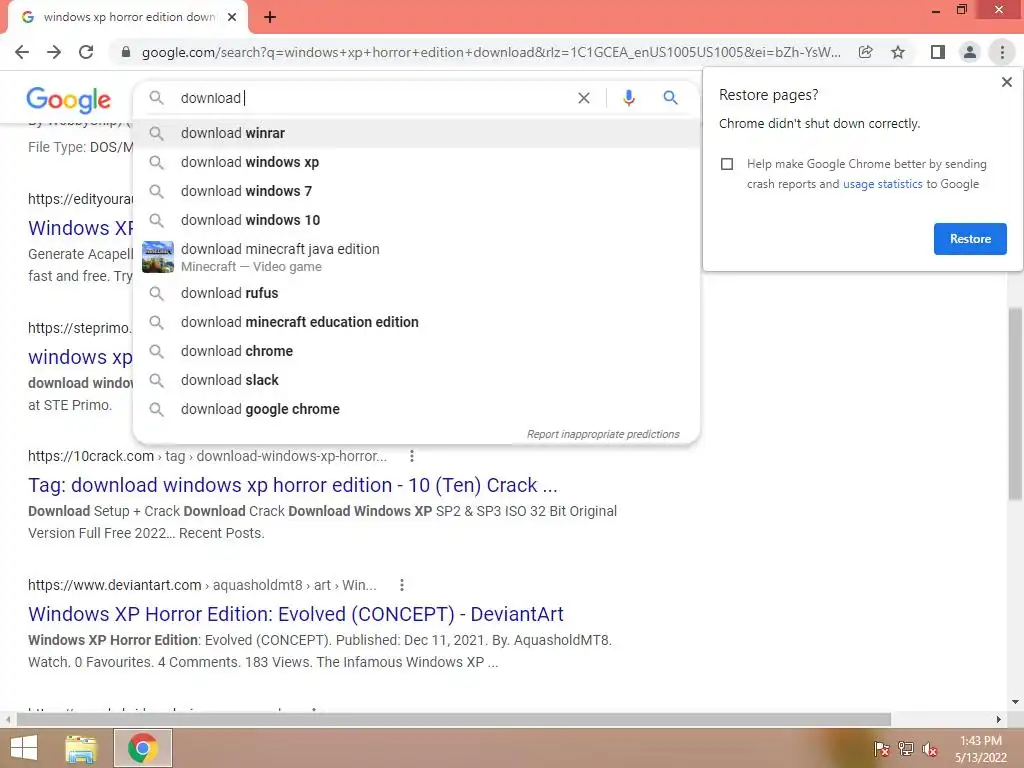Viewport: 1024px width, 768px height.
Task: Choose the suggestion download windows 10
Action: 416,220
